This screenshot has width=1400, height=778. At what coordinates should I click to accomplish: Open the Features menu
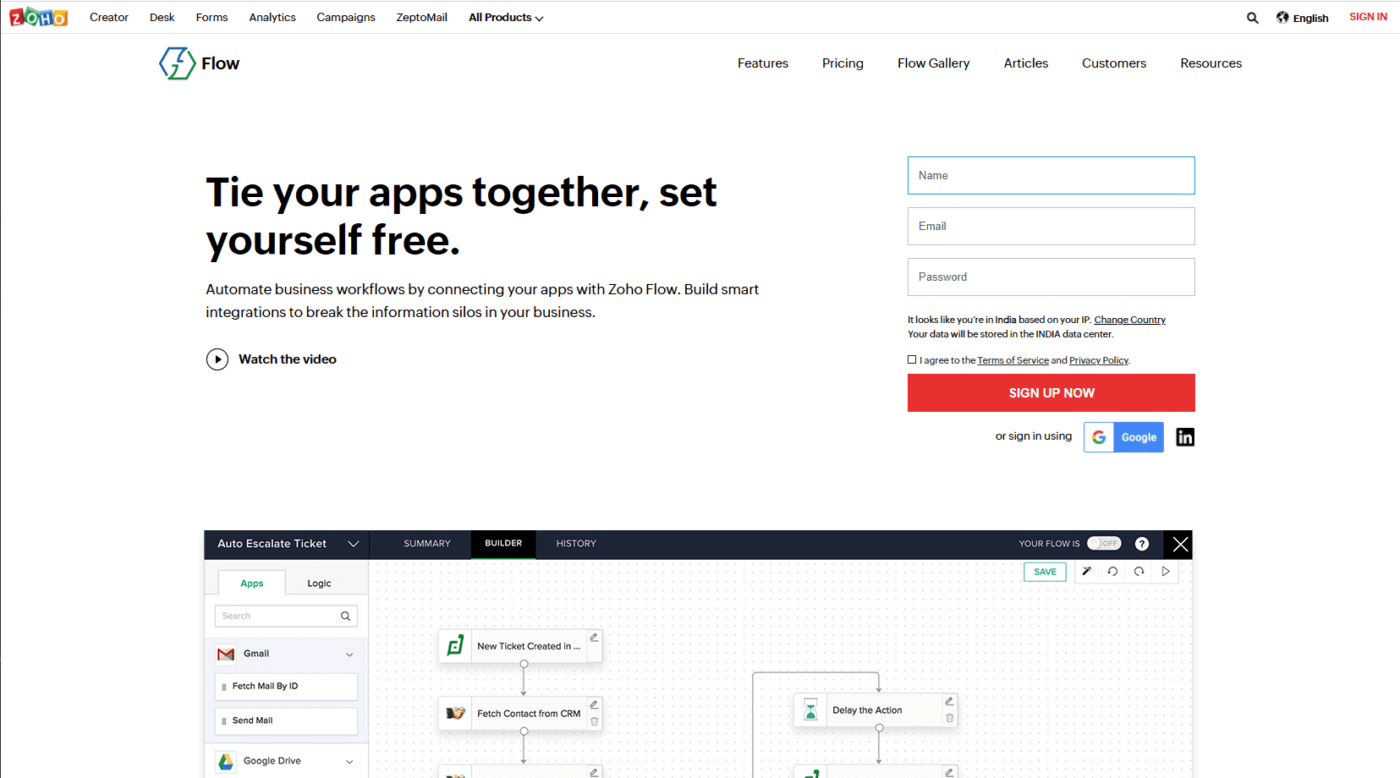(763, 63)
